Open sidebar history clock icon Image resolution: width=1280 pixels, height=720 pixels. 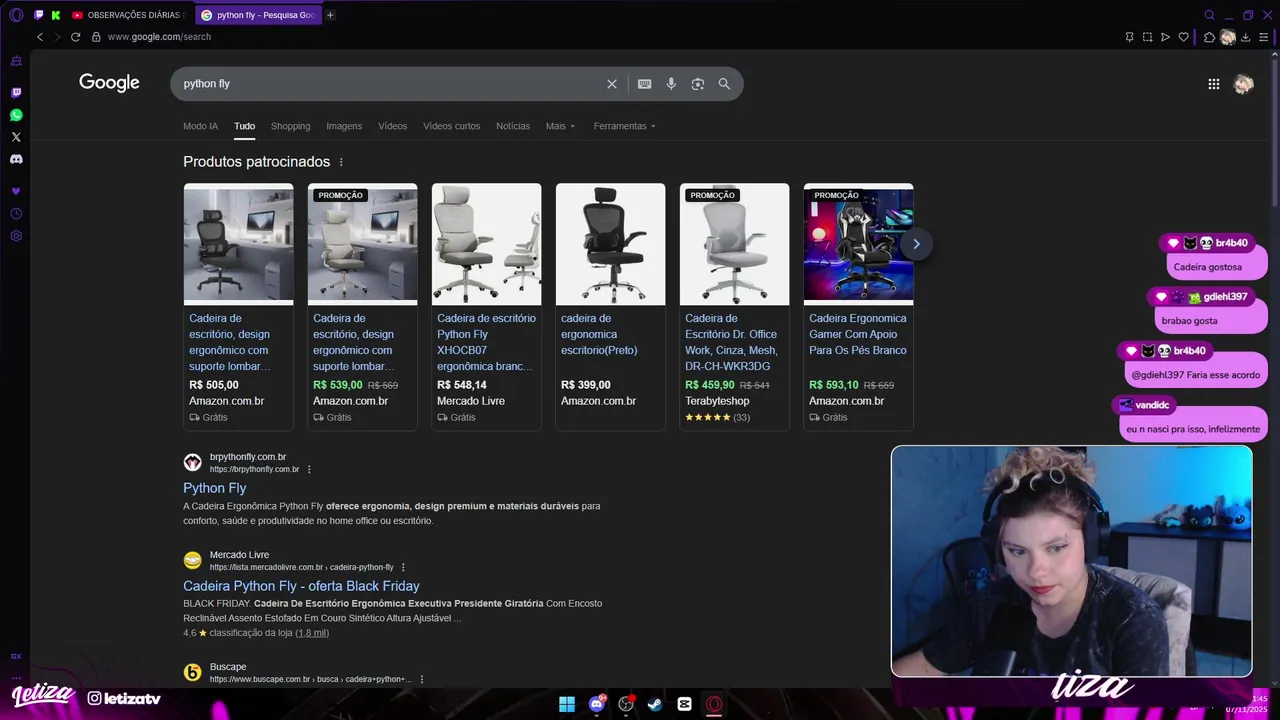coord(16,214)
